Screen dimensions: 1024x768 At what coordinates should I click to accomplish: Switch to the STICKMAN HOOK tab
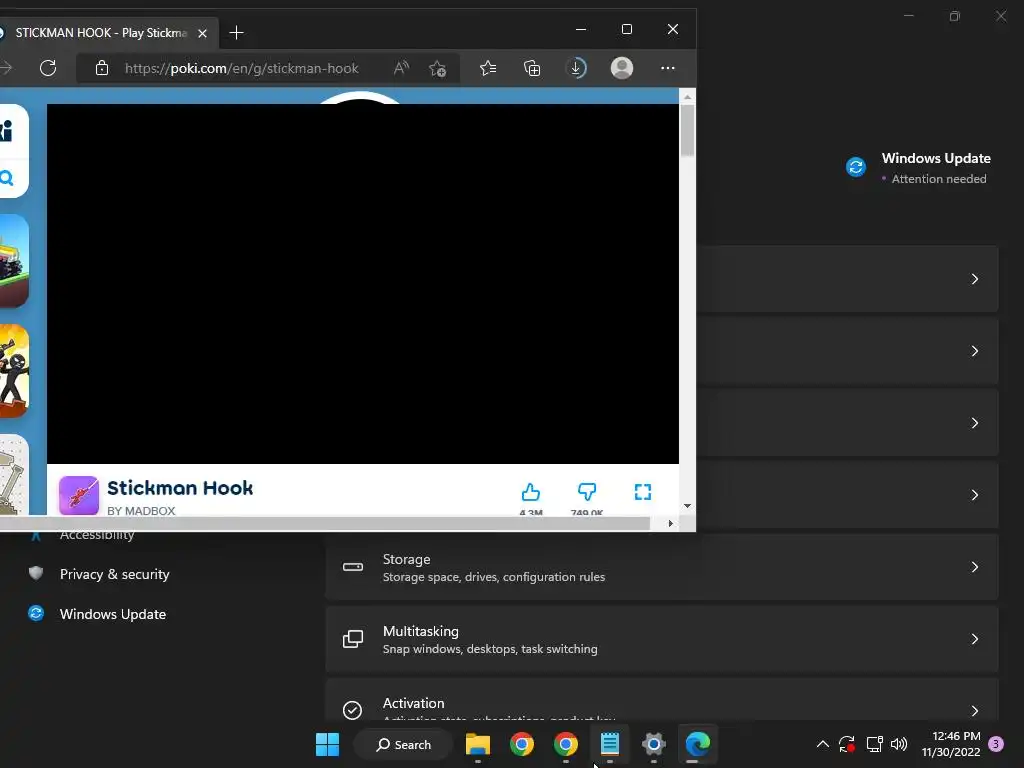tap(101, 33)
